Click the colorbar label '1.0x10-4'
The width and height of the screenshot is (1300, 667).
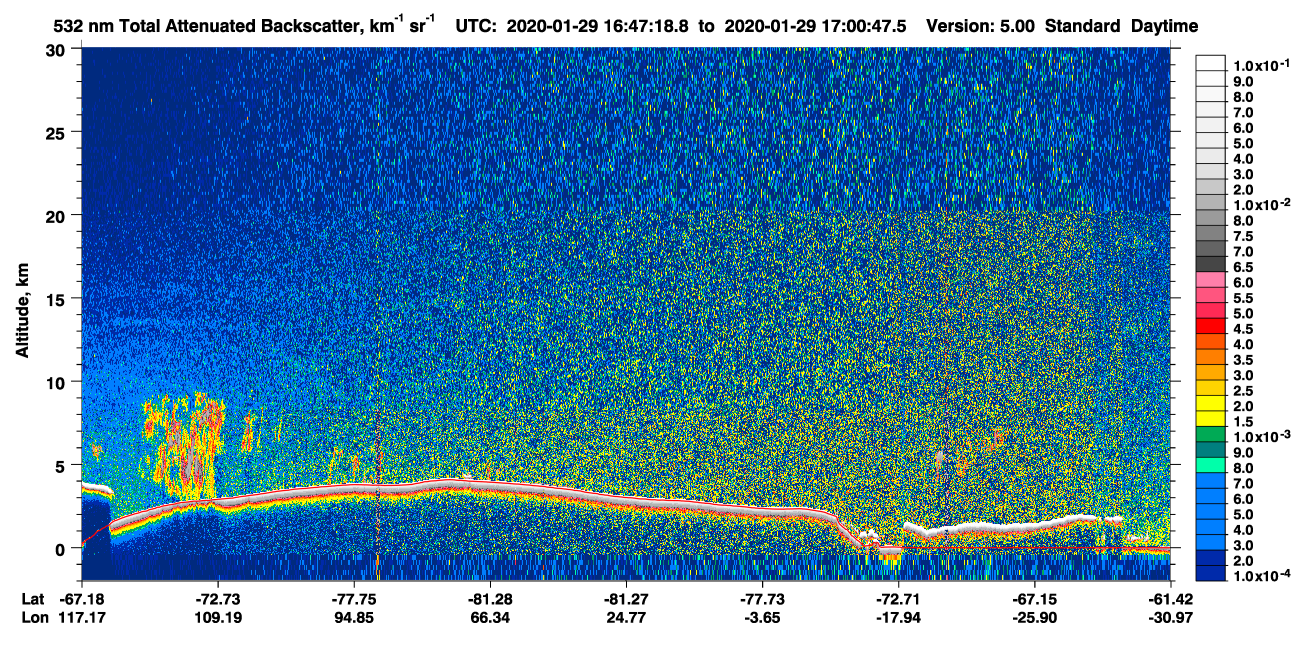click(x=1261, y=577)
